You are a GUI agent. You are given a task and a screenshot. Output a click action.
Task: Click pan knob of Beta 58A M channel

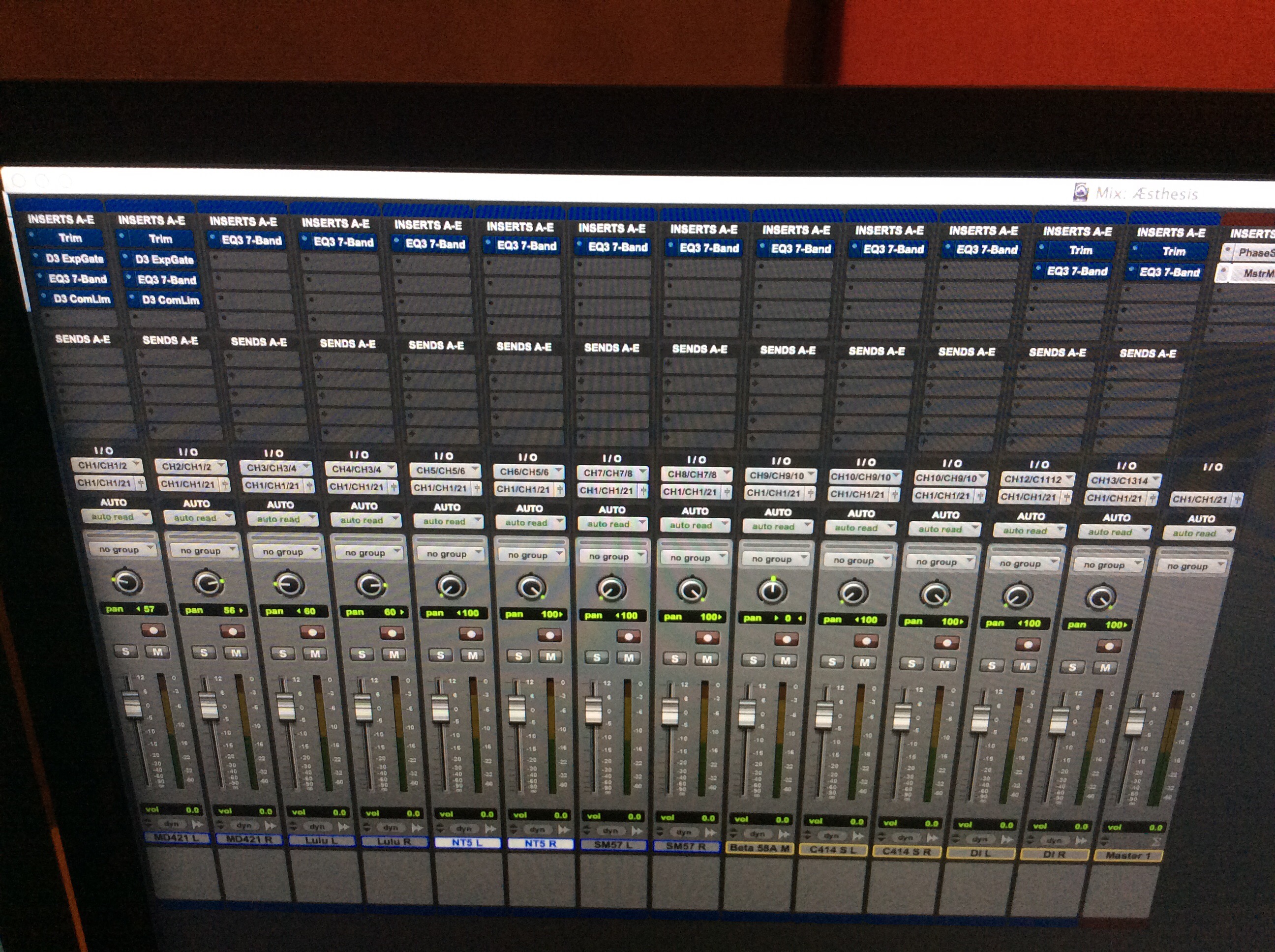(x=772, y=591)
